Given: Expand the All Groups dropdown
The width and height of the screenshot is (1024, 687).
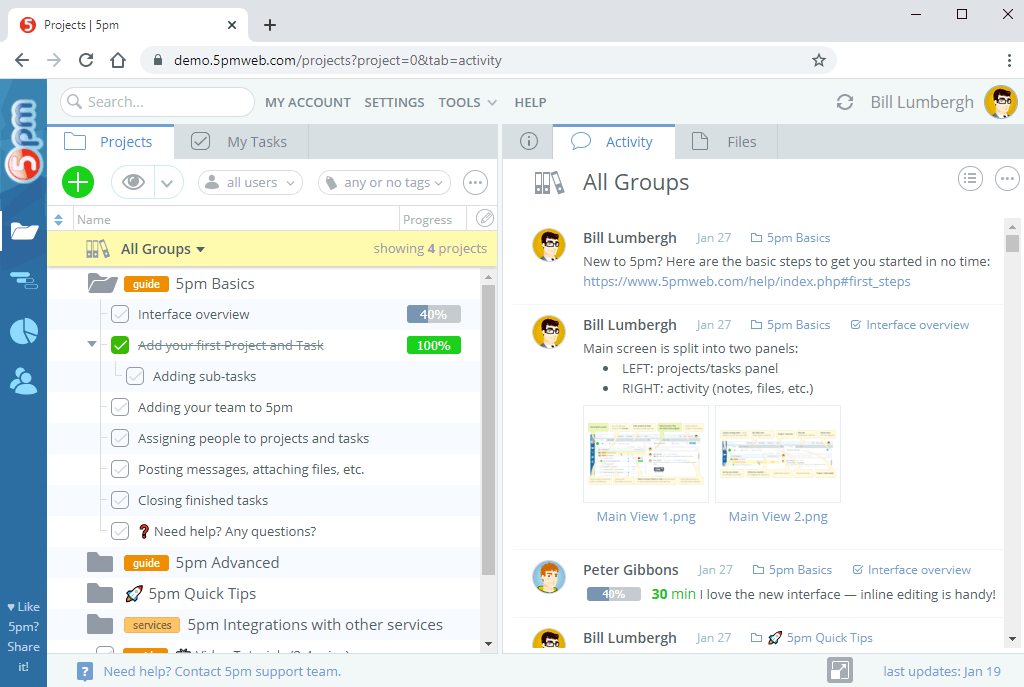Looking at the screenshot, I should [x=162, y=249].
